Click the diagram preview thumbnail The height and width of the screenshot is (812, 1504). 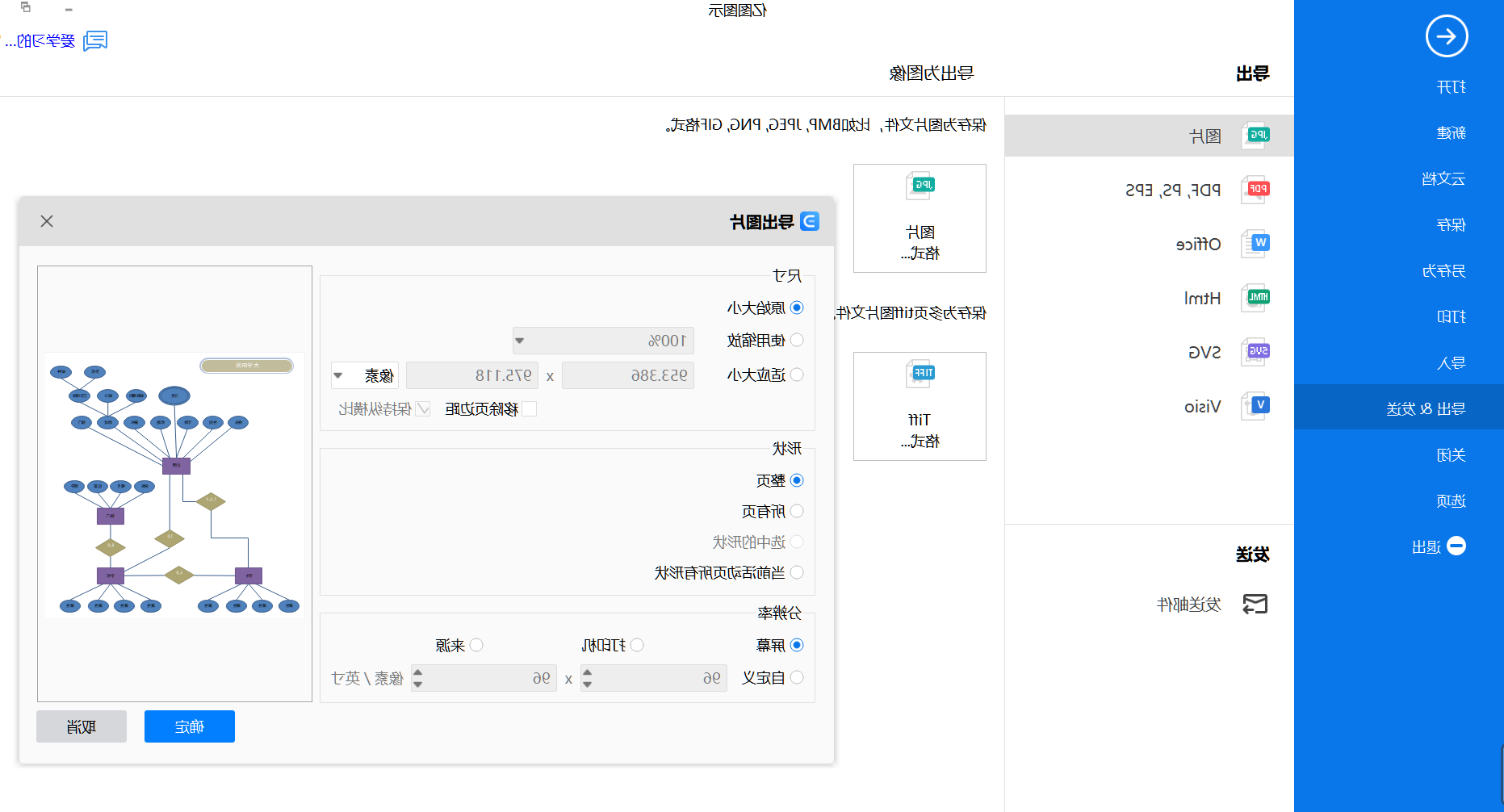(x=174, y=485)
